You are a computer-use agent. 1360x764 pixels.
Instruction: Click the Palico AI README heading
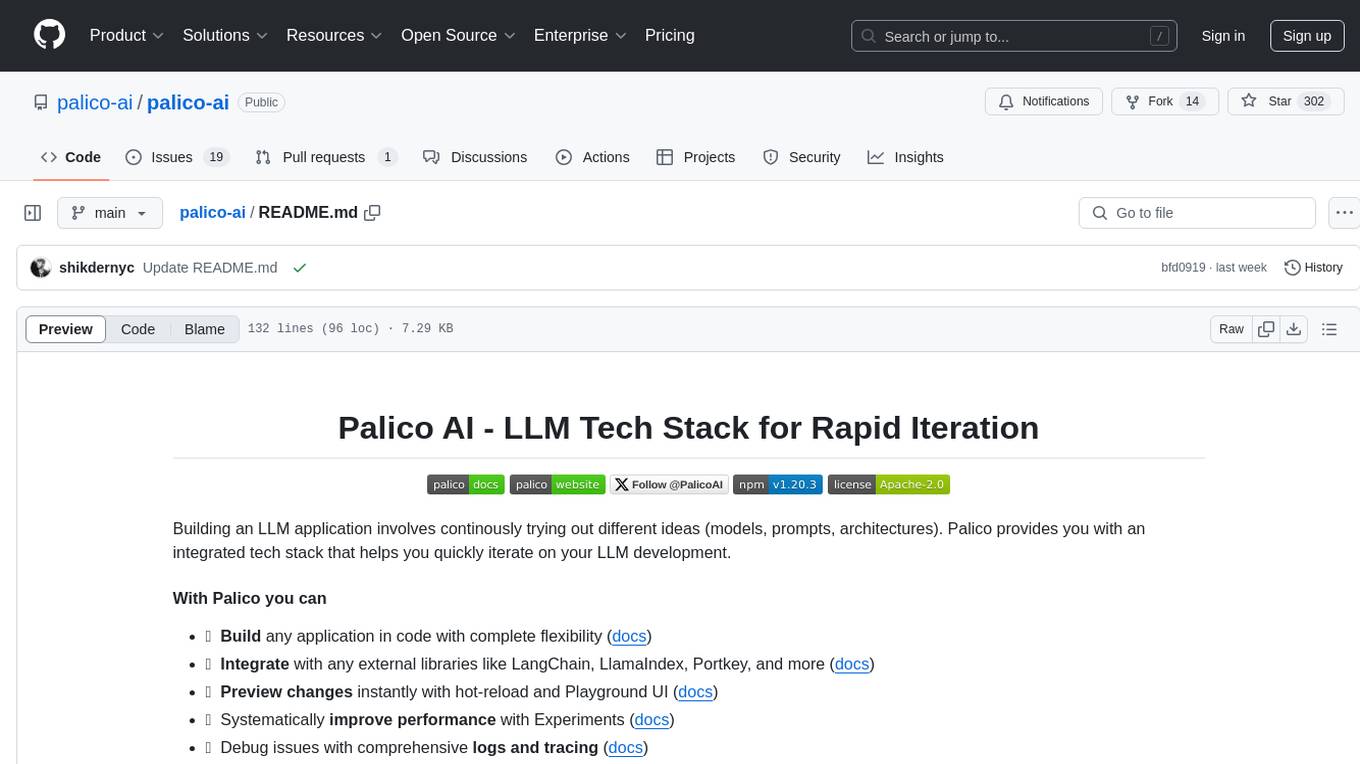[x=688, y=428]
